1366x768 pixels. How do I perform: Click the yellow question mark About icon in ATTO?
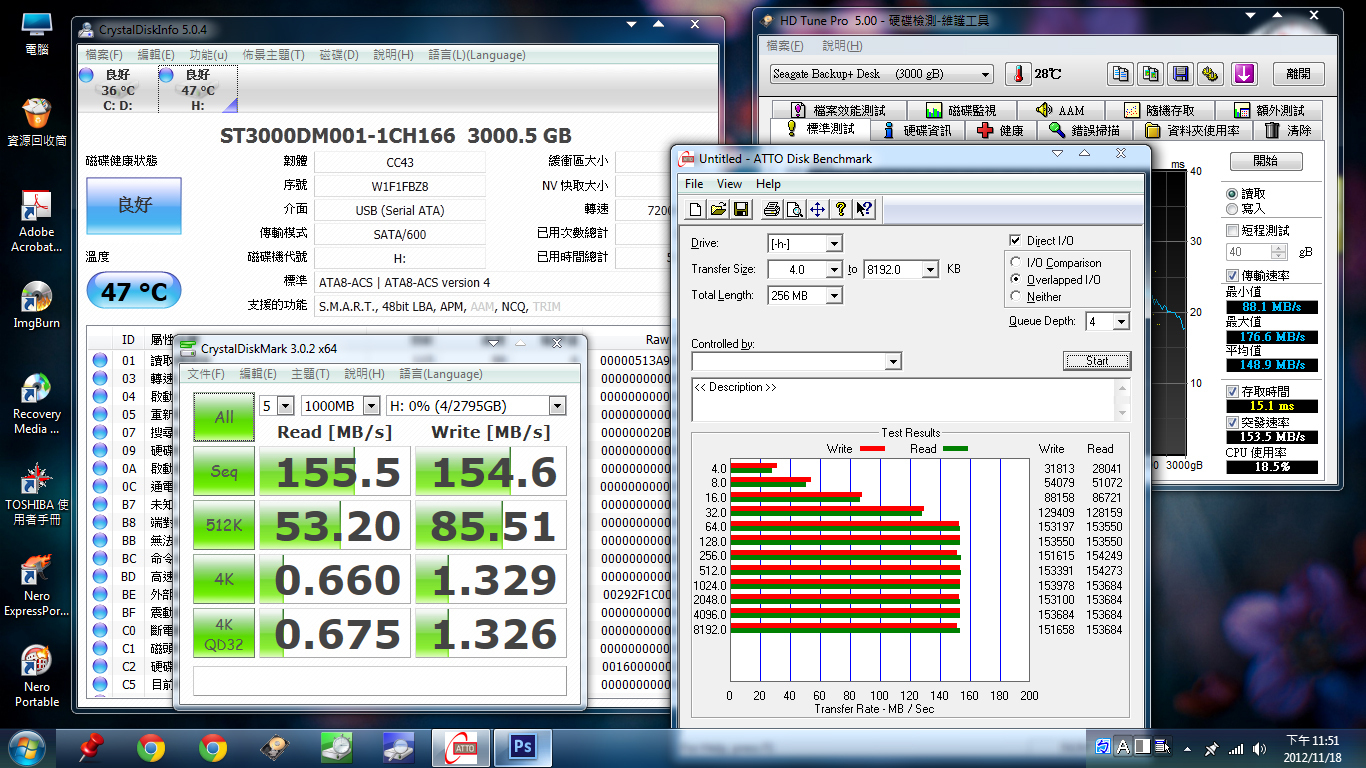point(841,209)
